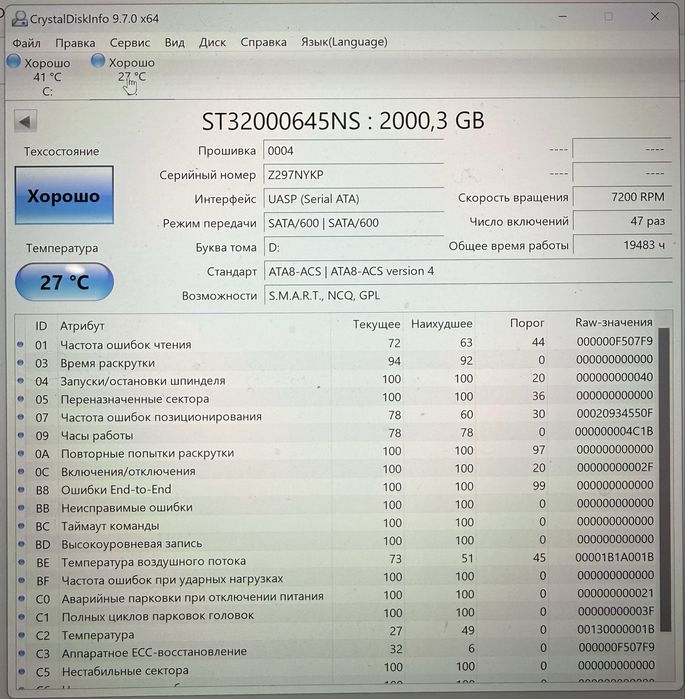
Task: Select row Частота ошибок позиционирования
Action: pyautogui.click(x=336, y=416)
